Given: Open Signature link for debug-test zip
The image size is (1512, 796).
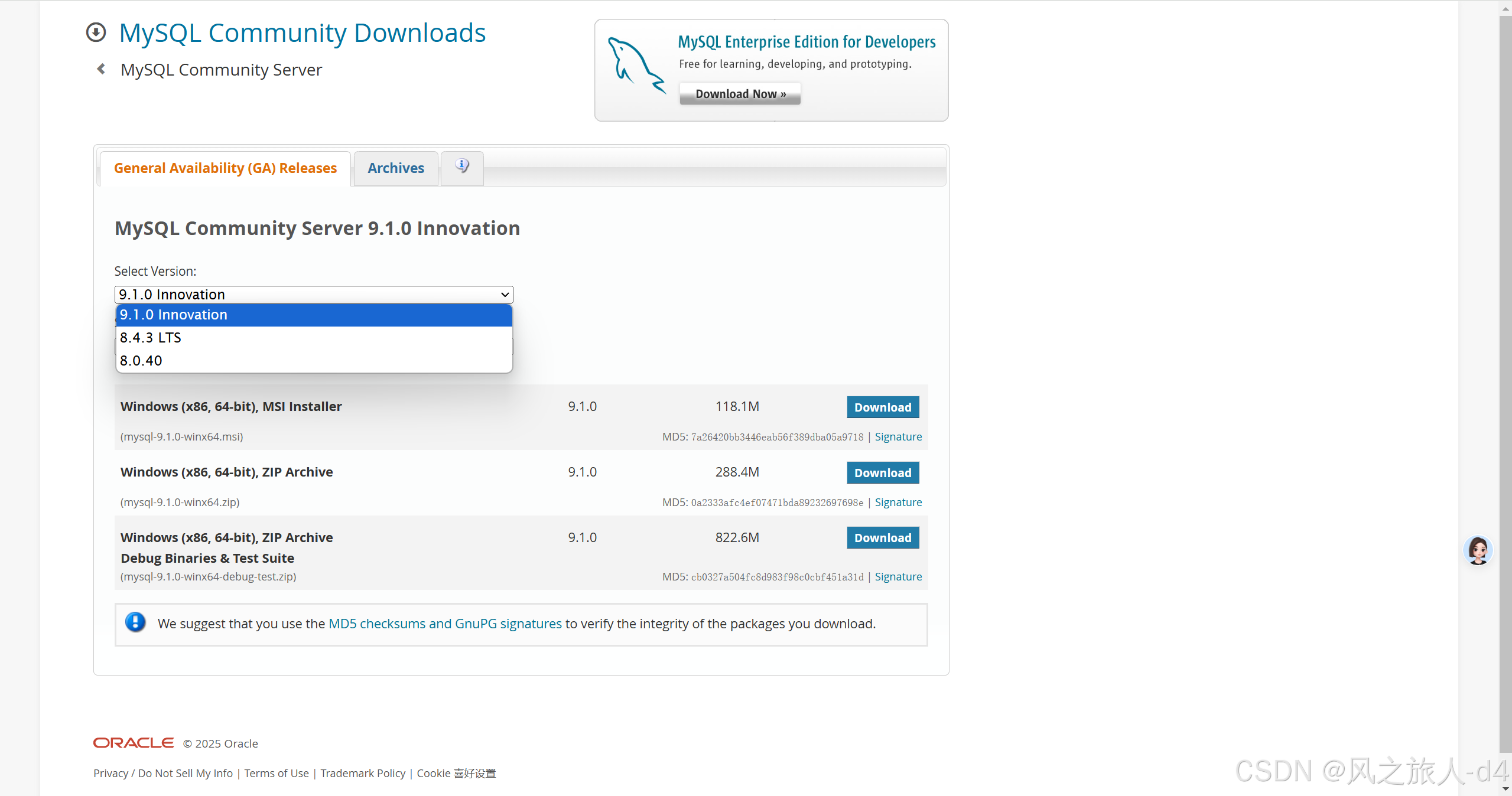Looking at the screenshot, I should coord(898,577).
